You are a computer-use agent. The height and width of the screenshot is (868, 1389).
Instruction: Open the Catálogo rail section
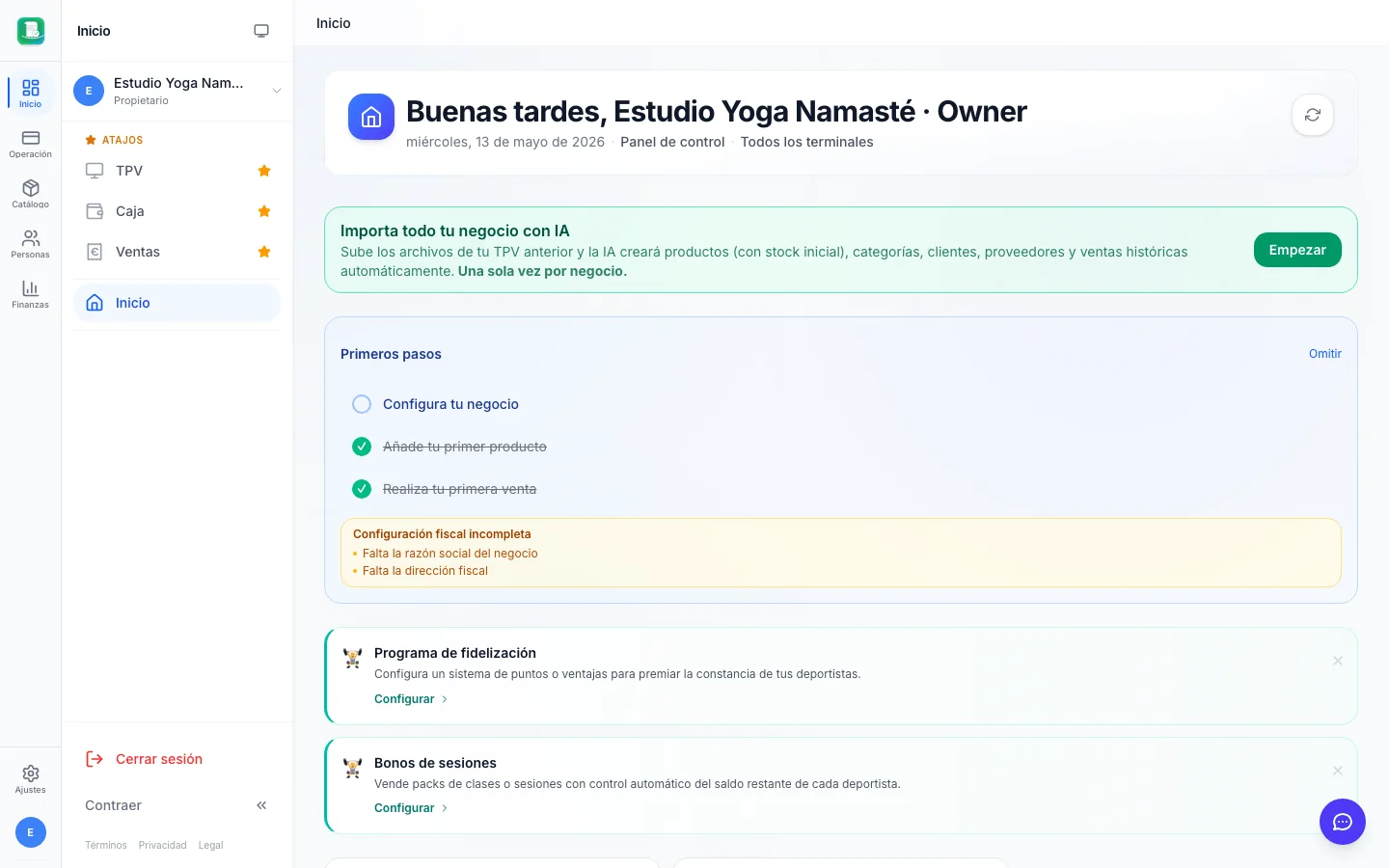(x=30, y=194)
